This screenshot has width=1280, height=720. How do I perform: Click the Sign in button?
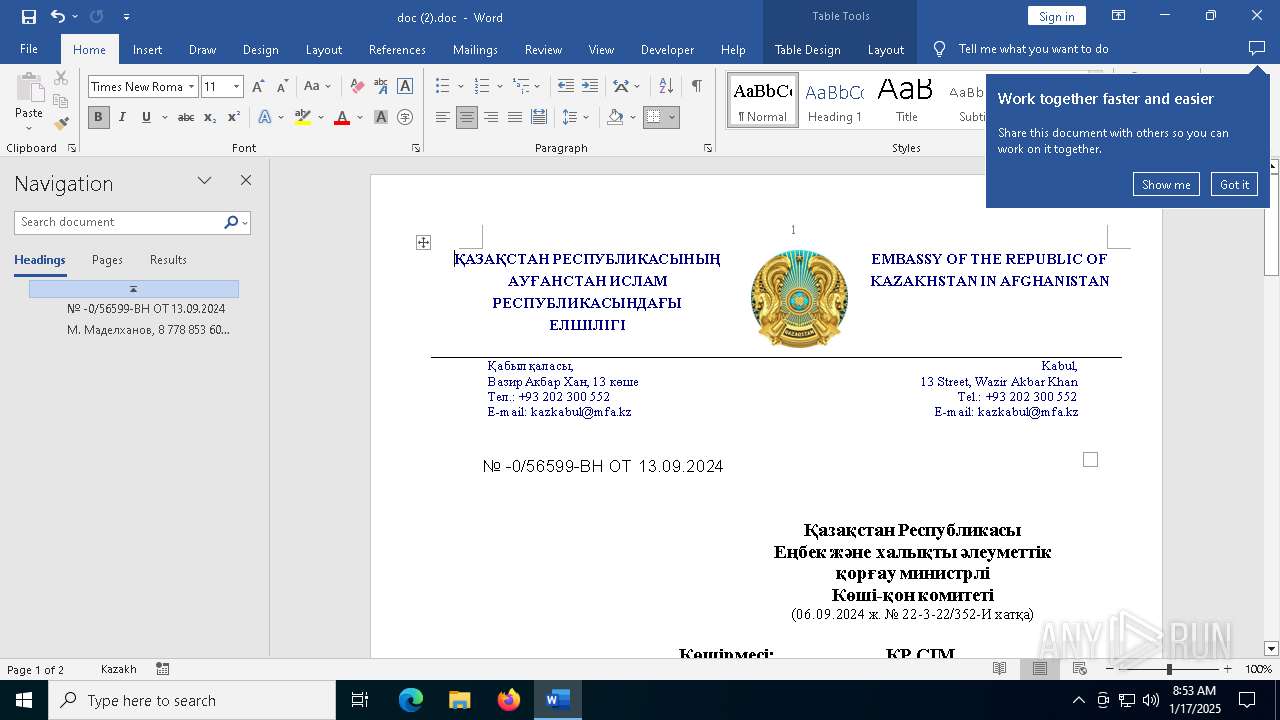pyautogui.click(x=1056, y=16)
